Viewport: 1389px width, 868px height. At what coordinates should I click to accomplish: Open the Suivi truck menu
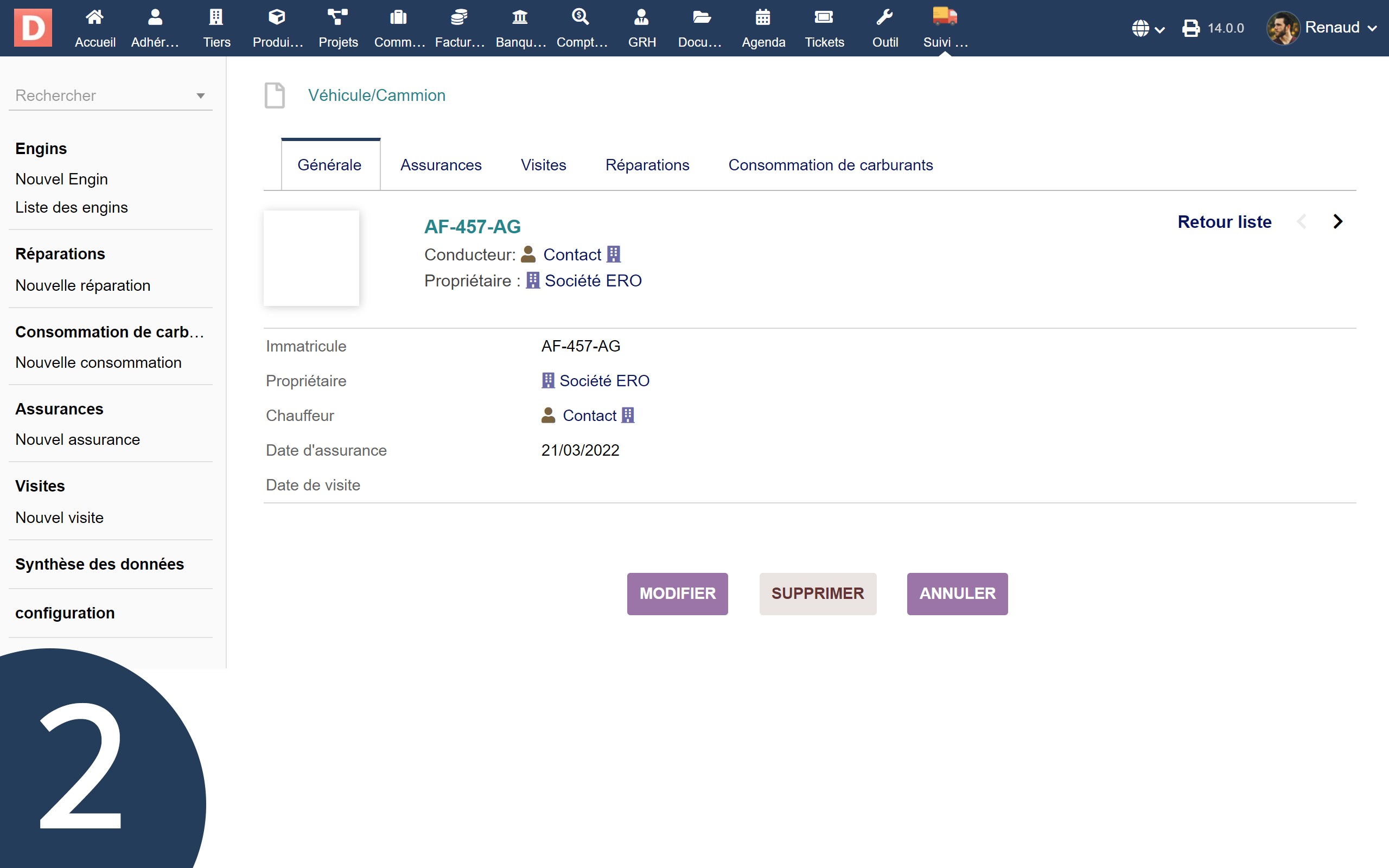[x=945, y=28]
